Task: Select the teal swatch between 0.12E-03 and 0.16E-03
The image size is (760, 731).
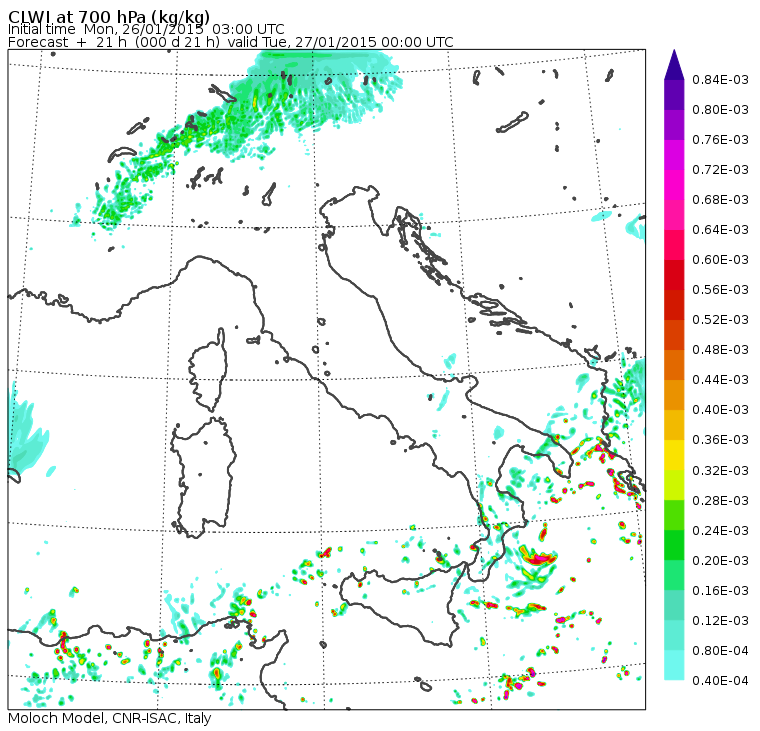Action: [x=674, y=606]
